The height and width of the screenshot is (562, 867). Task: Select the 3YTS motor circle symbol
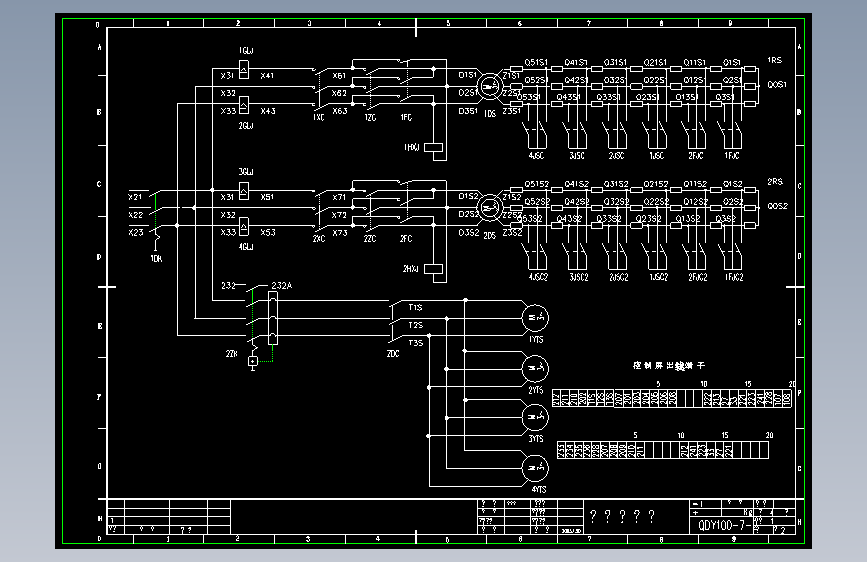[x=535, y=417]
